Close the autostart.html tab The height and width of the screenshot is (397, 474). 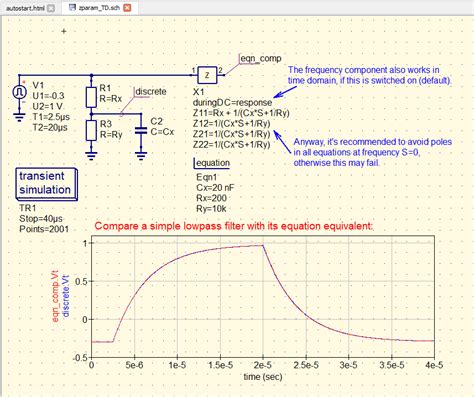pyautogui.click(x=51, y=8)
